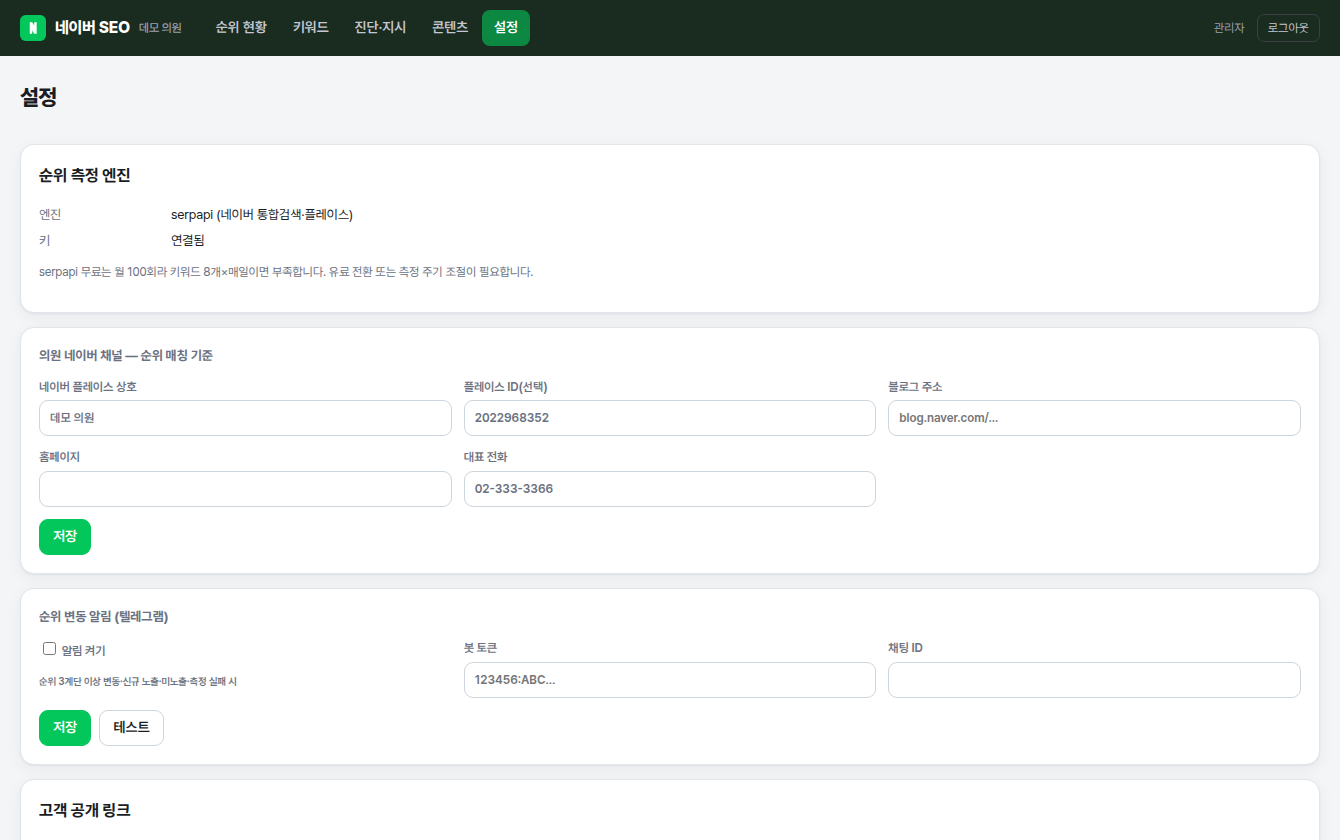
Task: Click the 테스트 button
Action: point(131,728)
